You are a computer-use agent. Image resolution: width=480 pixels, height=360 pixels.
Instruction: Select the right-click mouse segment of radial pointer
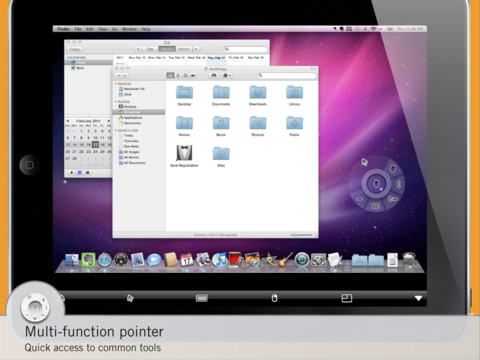(x=393, y=169)
